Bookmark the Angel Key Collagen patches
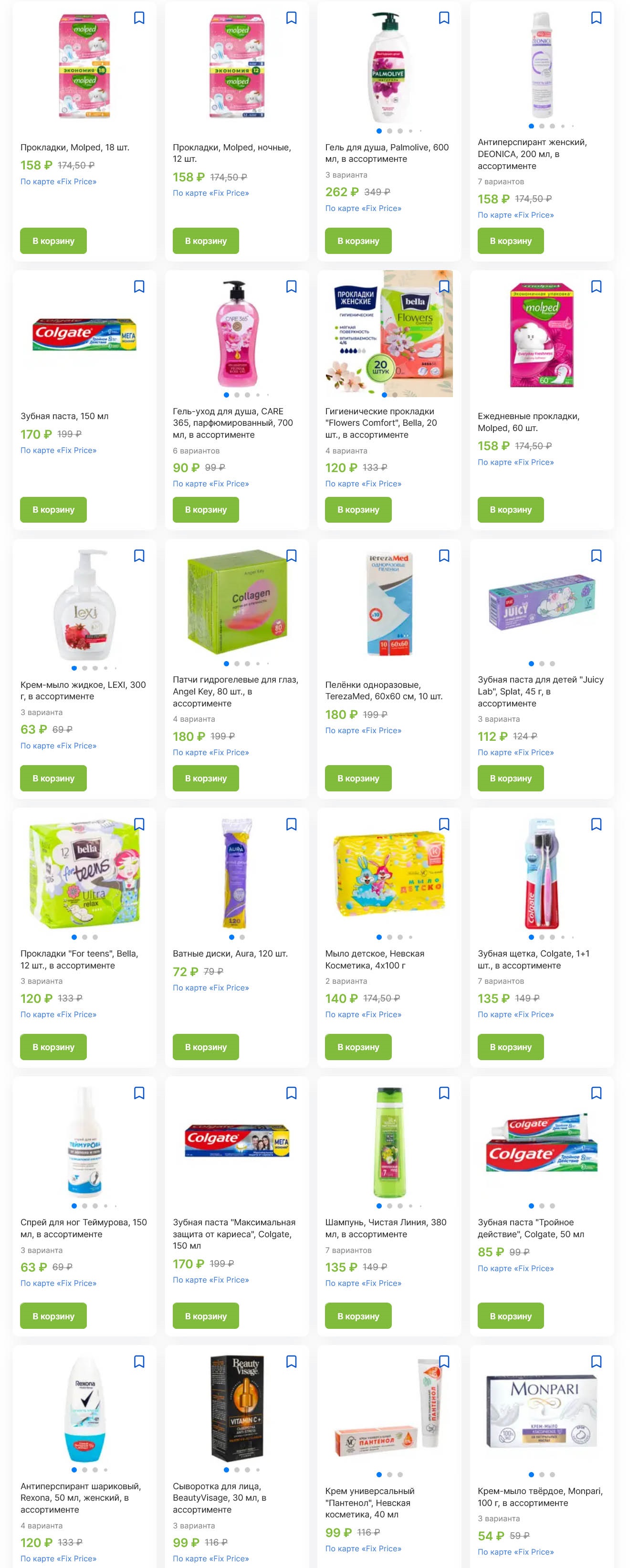639x1568 pixels. tap(291, 556)
